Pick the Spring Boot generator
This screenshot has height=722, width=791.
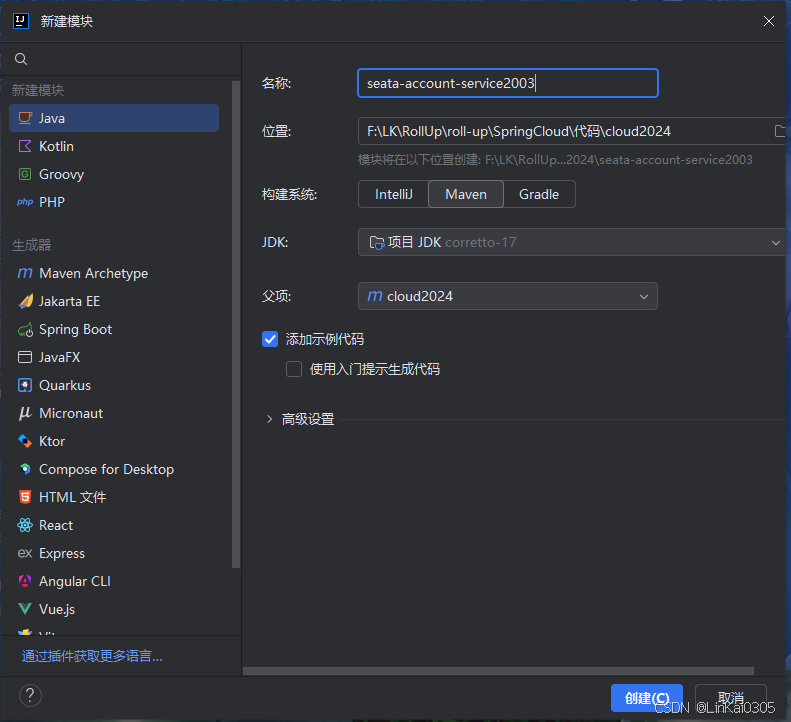[x=114, y=329]
